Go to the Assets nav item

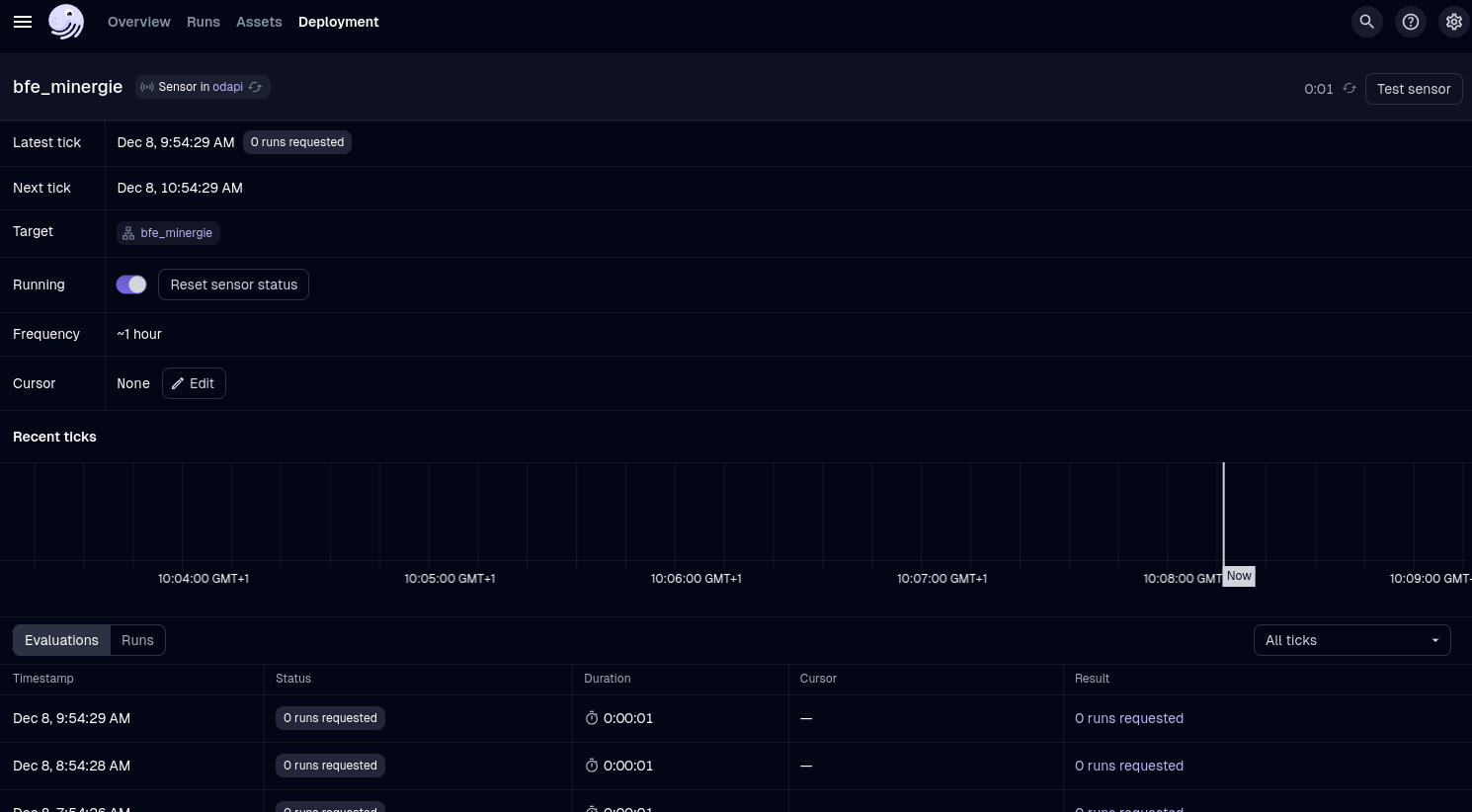[259, 22]
